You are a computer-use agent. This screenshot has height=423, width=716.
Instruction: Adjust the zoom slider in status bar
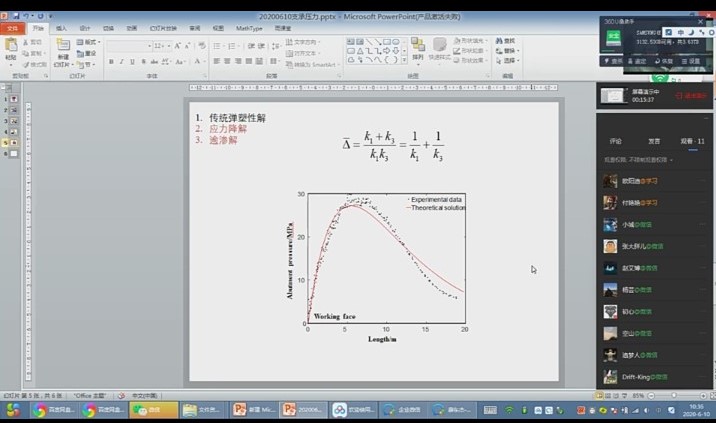pyautogui.click(x=674, y=396)
